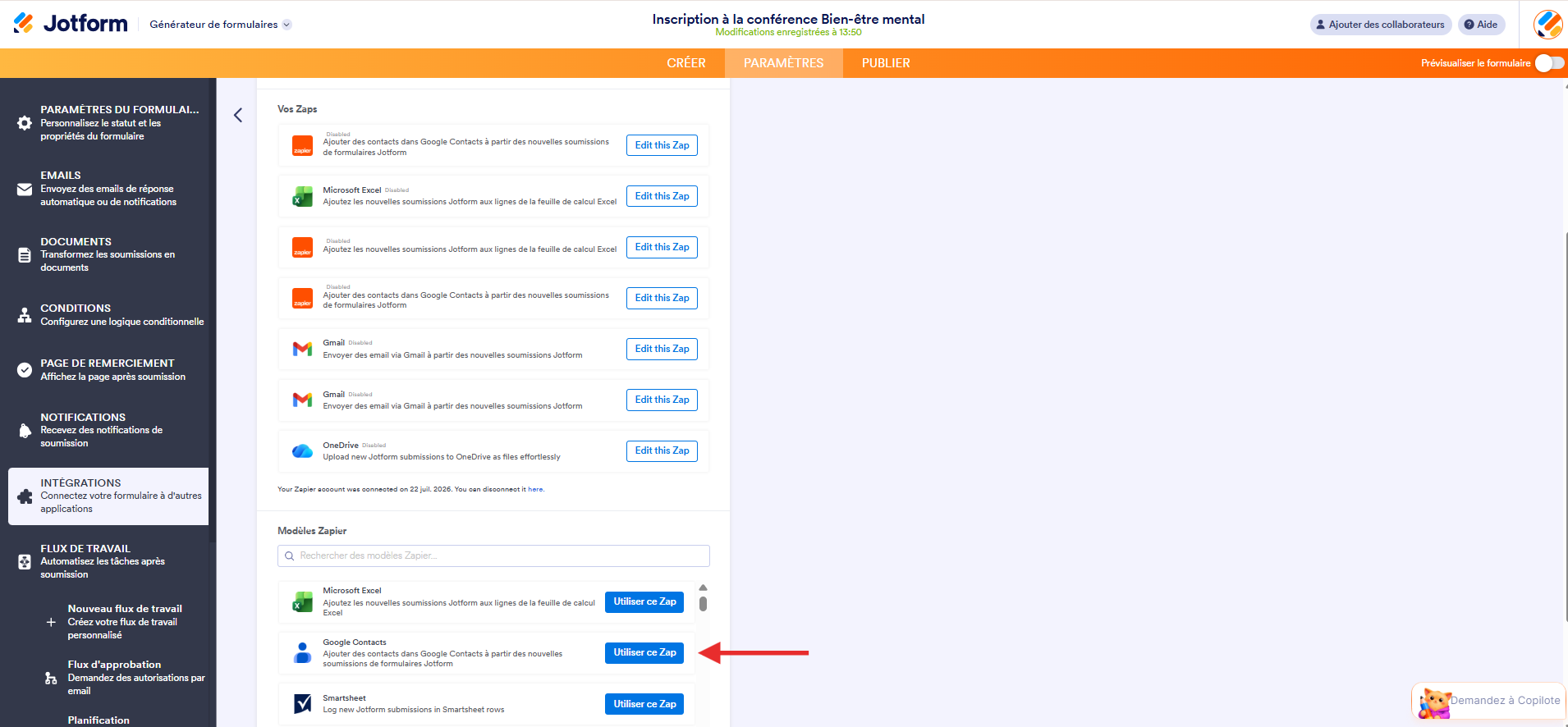Select Nouveau flux de travail
Viewport: 1568px width, 727px height.
(125, 622)
